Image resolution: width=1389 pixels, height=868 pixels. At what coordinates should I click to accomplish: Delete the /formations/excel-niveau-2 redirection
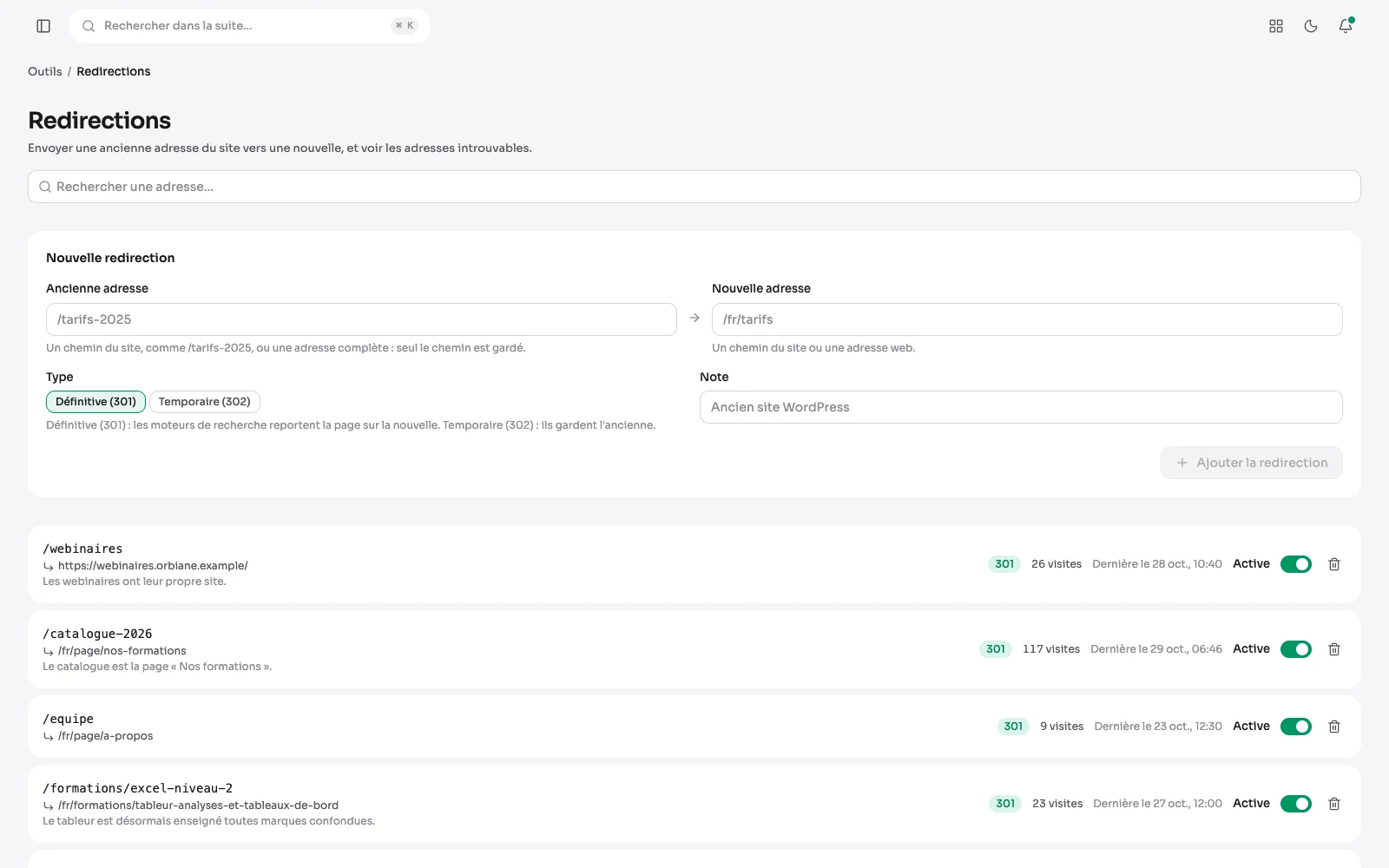click(1334, 804)
